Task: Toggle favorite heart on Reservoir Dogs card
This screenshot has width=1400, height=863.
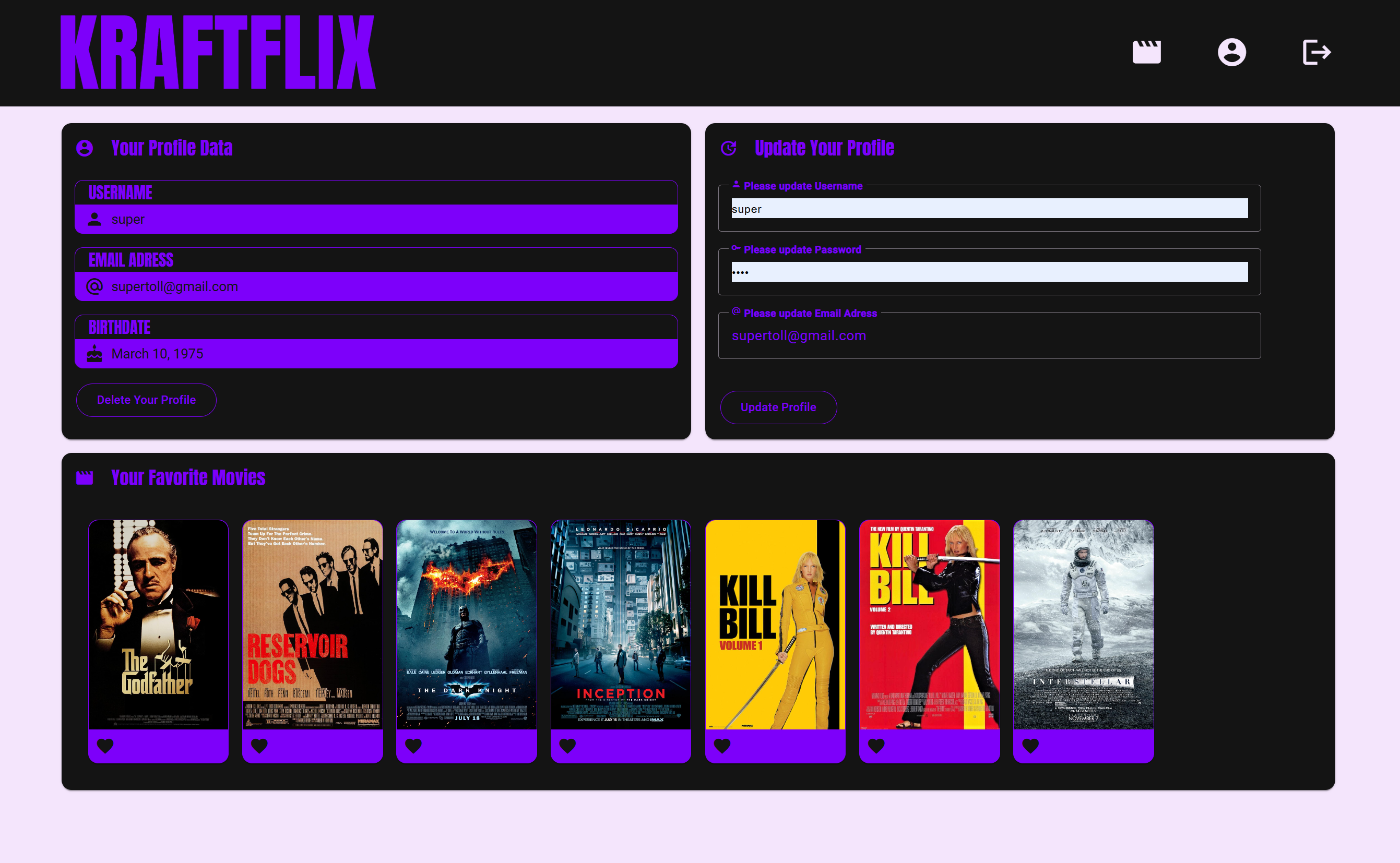Action: pos(259,746)
